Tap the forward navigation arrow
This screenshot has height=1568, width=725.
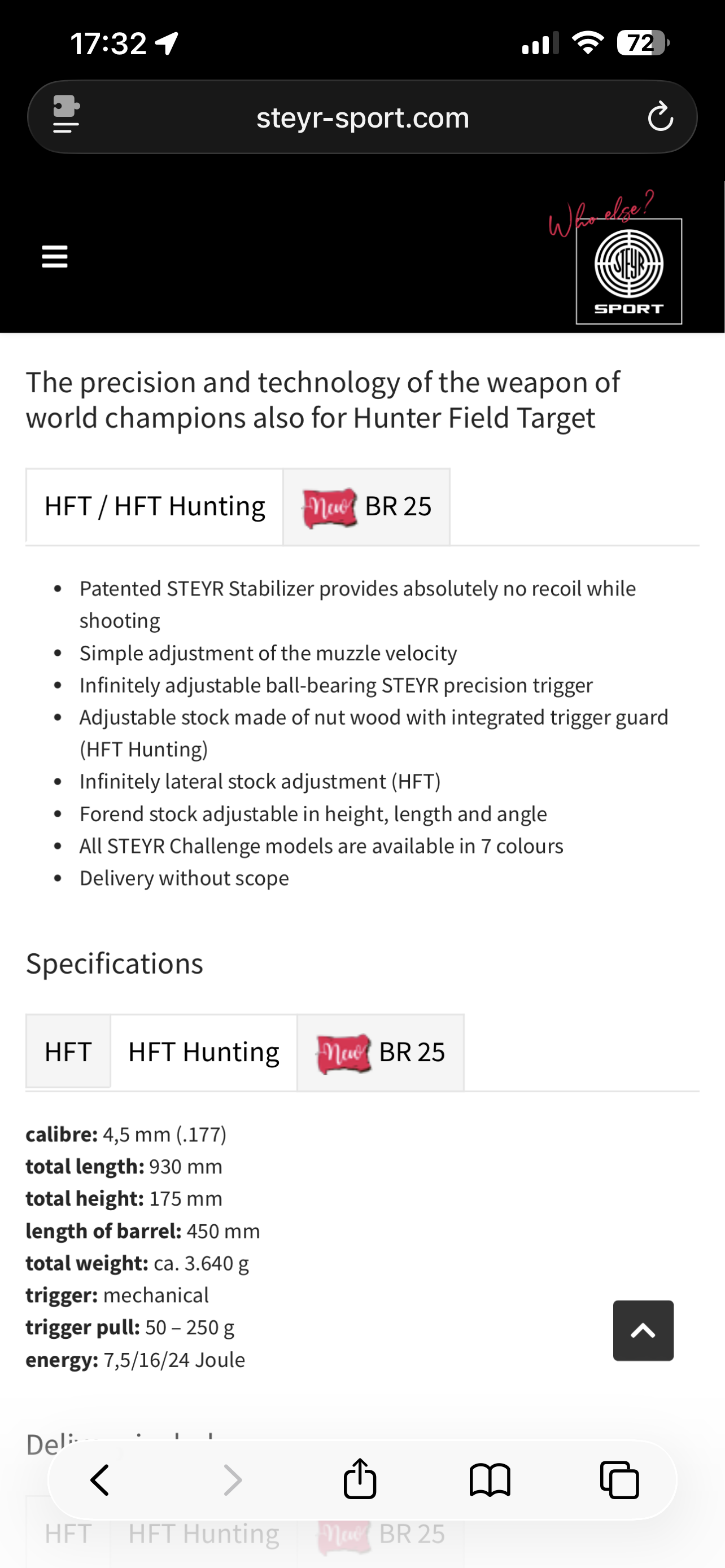point(232,1480)
